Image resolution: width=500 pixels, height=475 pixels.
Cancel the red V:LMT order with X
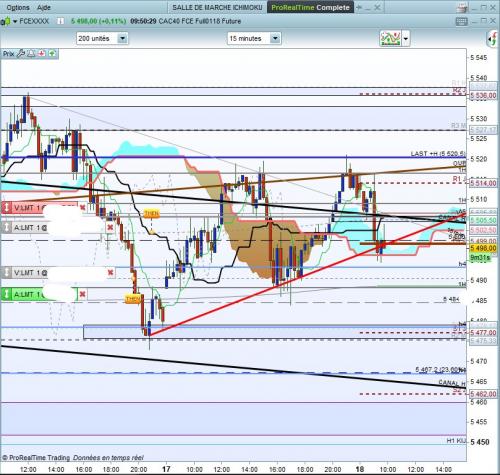[83, 208]
